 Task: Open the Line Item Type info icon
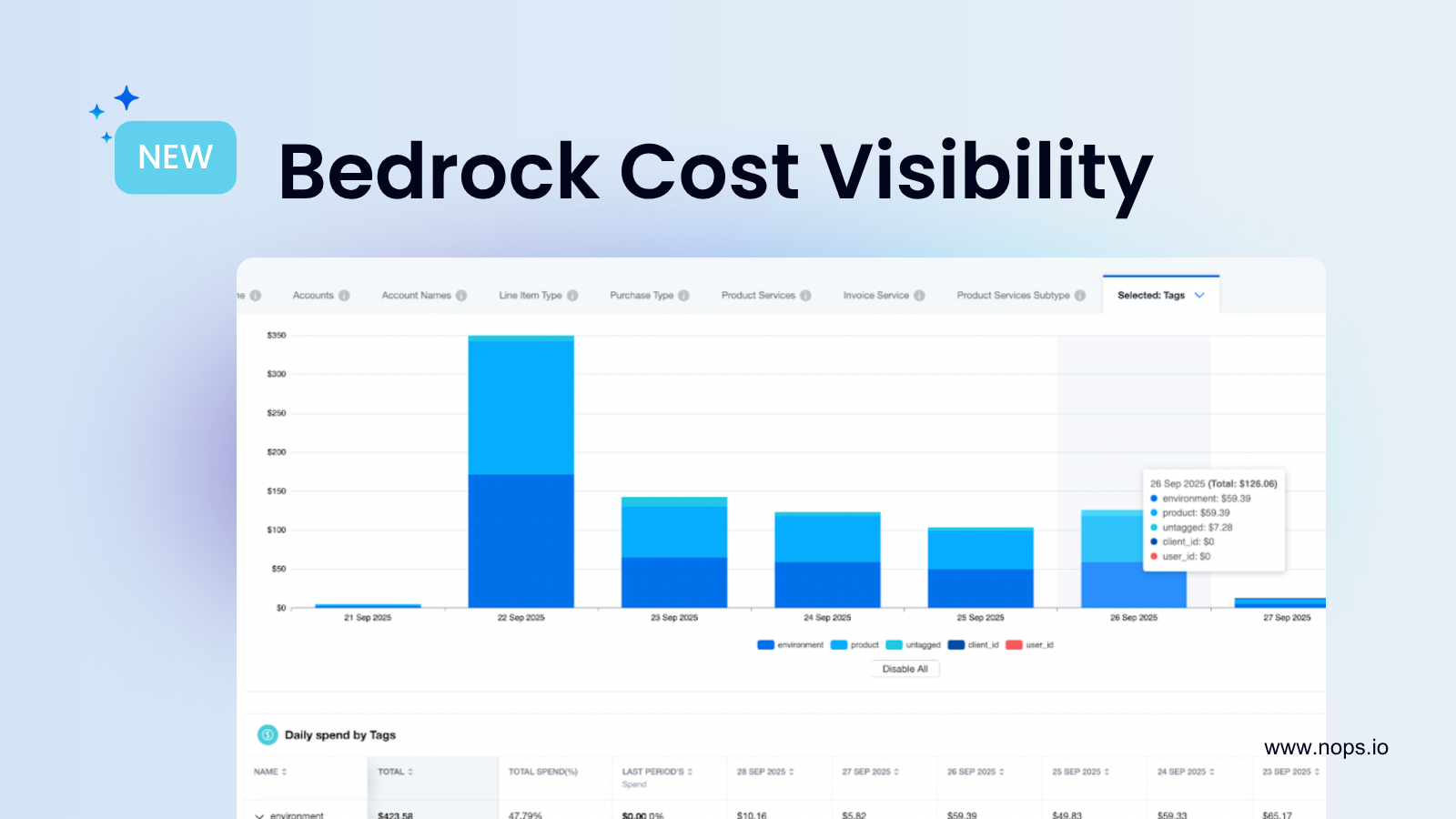point(572,296)
